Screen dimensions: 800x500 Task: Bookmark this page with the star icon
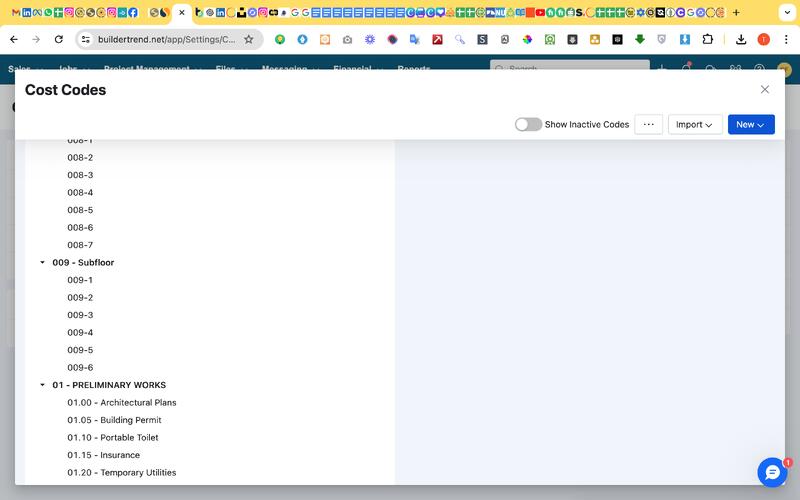click(x=248, y=39)
